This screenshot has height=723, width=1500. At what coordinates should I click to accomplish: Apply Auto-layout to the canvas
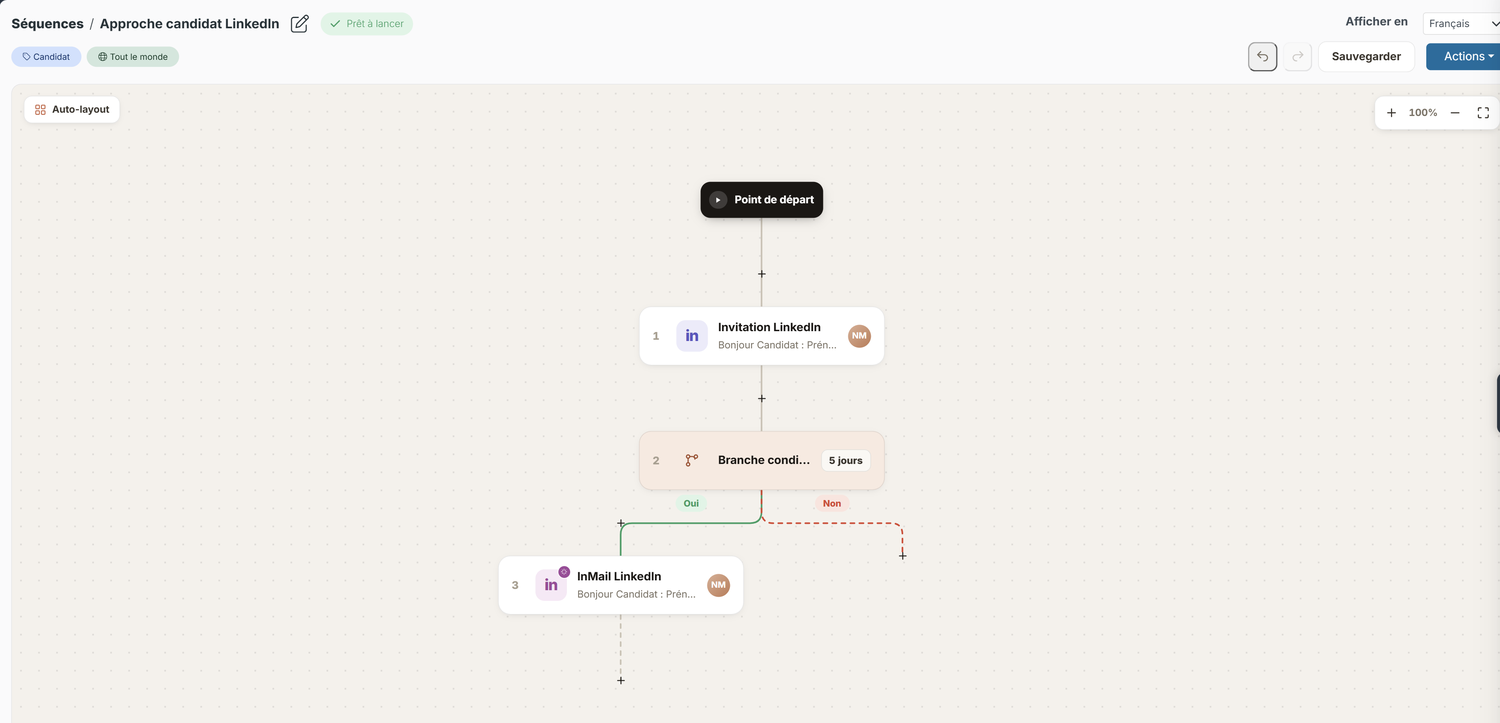pos(72,109)
